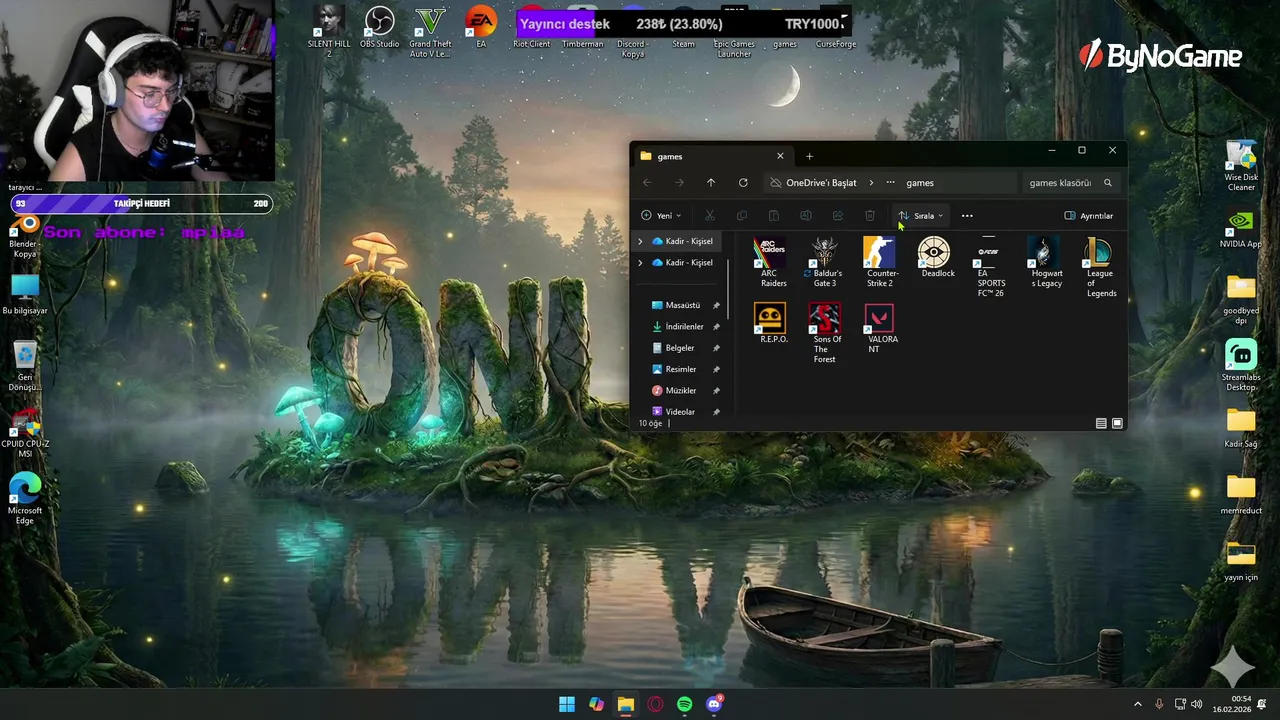Screen dimensions: 1280x720
Task: Select Grand Theft Auto V desktop icon
Action: click(x=430, y=32)
